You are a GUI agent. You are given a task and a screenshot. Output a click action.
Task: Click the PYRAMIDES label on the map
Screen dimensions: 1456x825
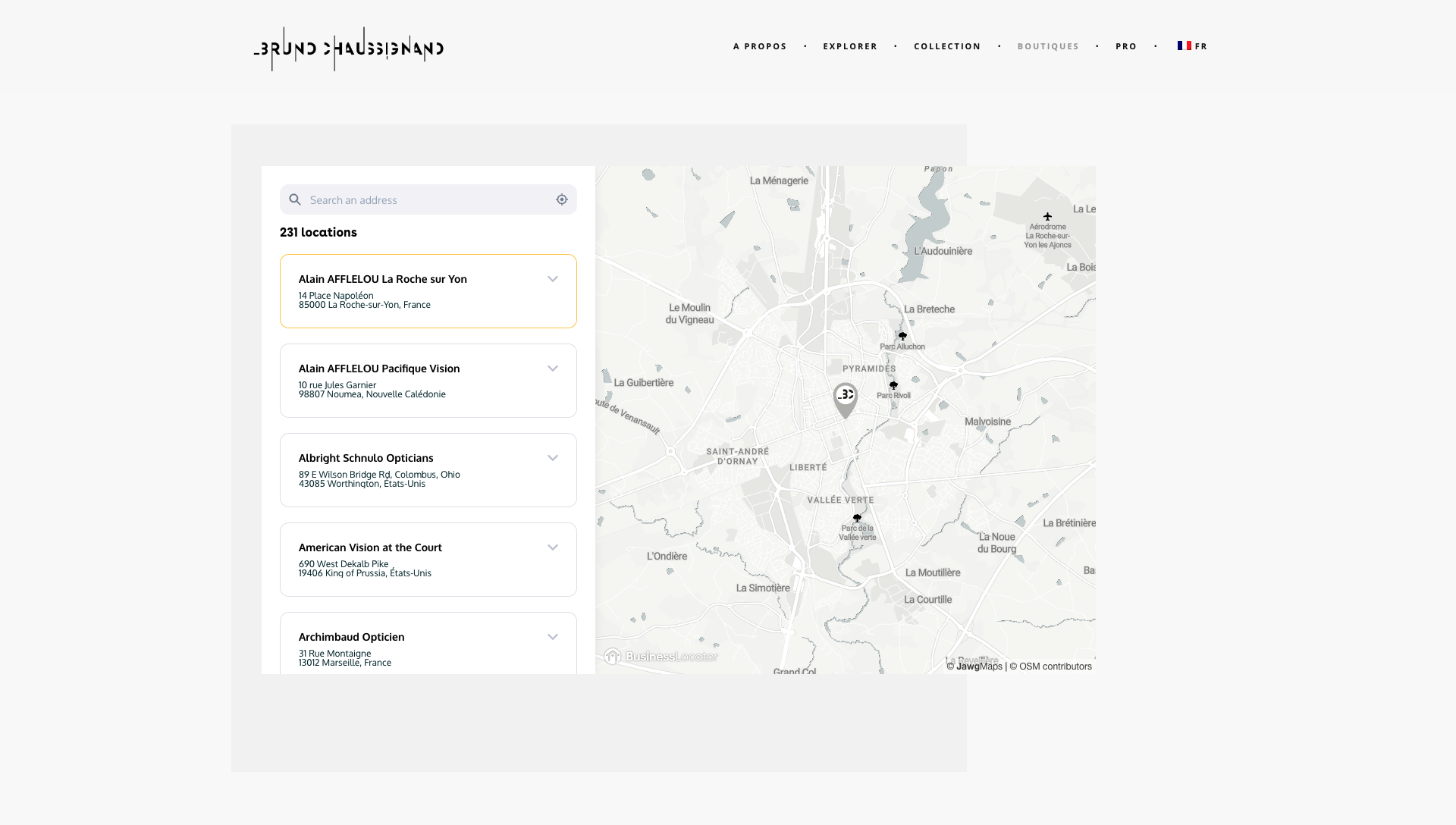[x=869, y=369]
